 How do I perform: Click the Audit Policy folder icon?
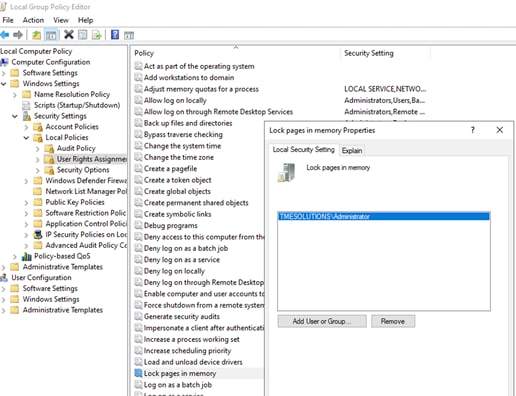pos(49,148)
